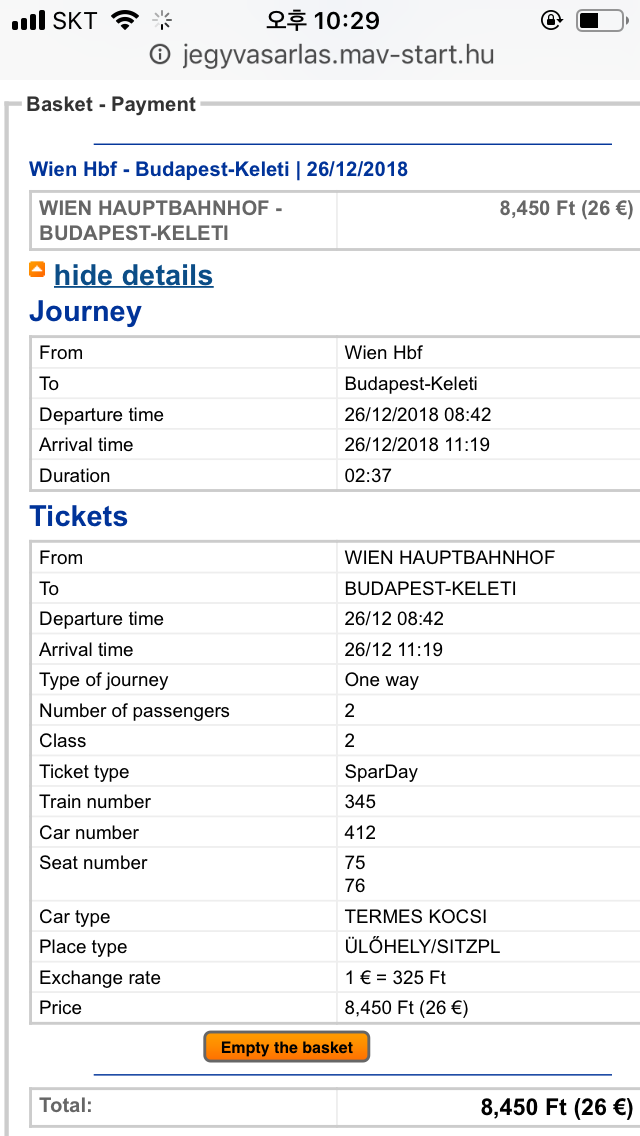Image resolution: width=640 pixels, height=1136 pixels.
Task: Tap the orange collapse arrow icon
Action: pos(37,270)
